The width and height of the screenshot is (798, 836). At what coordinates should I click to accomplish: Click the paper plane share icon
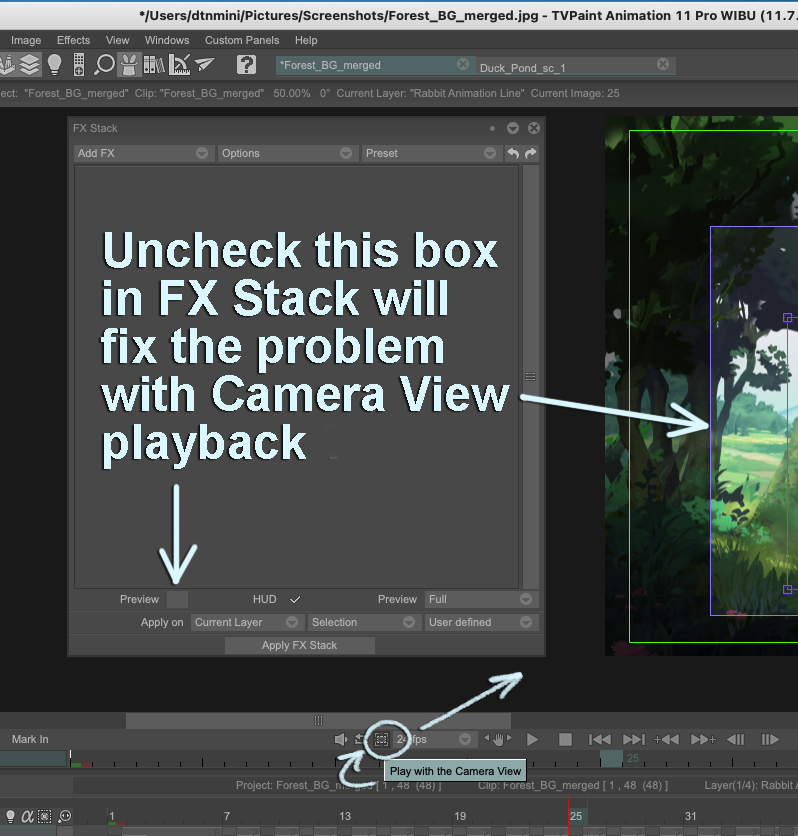click(204, 65)
